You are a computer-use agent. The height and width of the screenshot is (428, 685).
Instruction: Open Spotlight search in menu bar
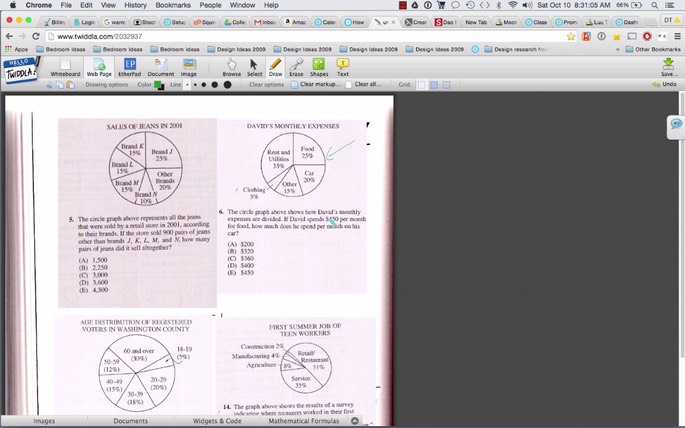tap(654, 5)
